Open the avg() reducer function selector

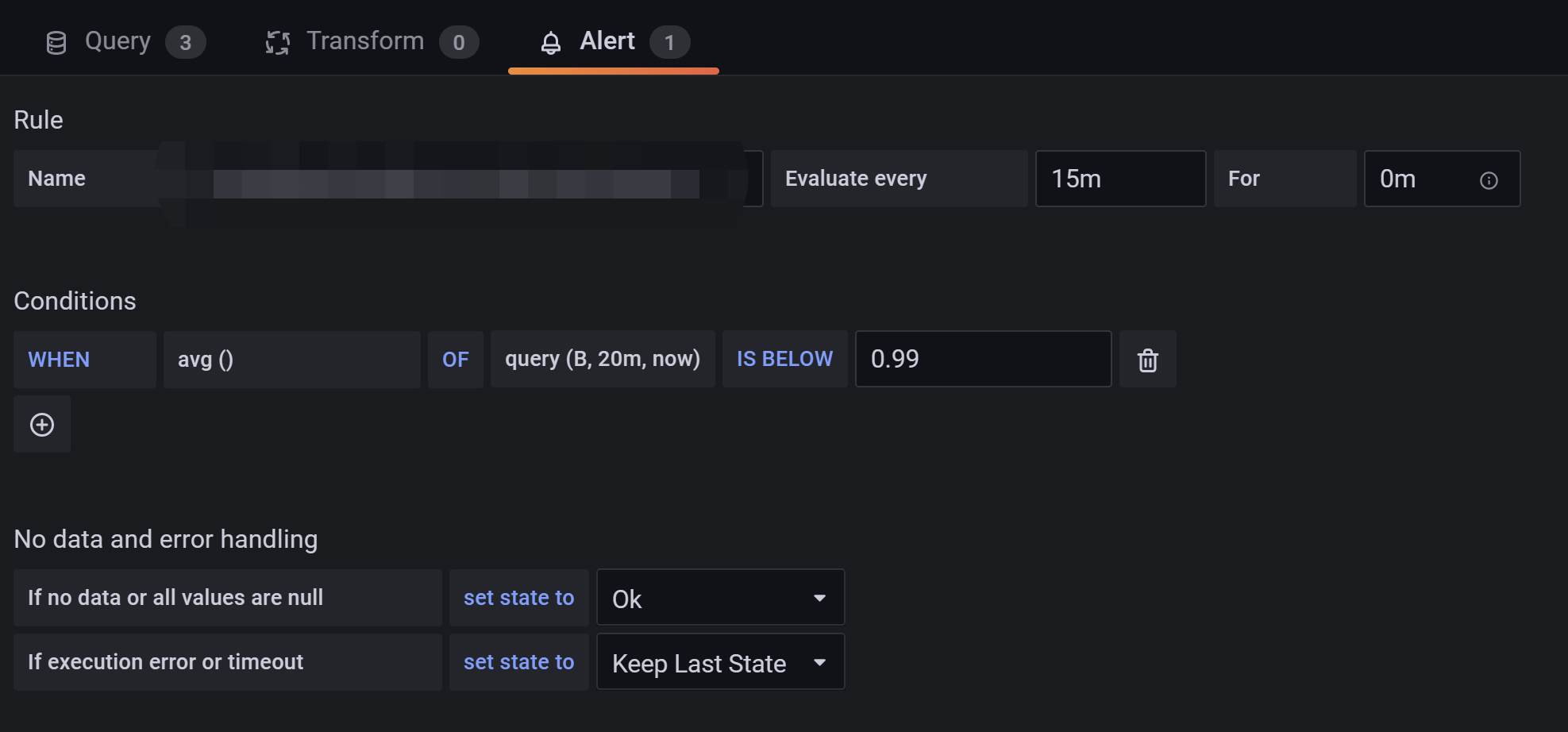[x=291, y=360]
